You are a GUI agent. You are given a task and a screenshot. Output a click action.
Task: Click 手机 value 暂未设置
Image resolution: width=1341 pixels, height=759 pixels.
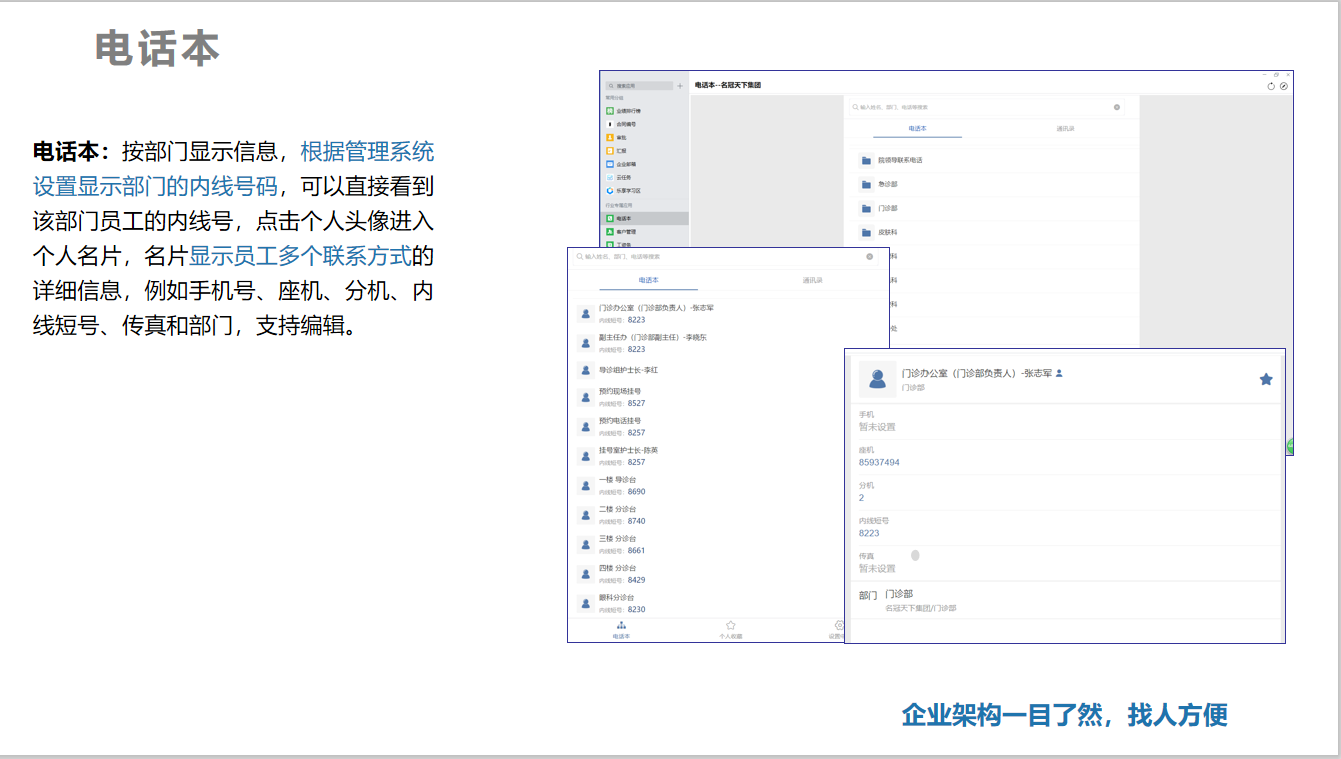877,426
